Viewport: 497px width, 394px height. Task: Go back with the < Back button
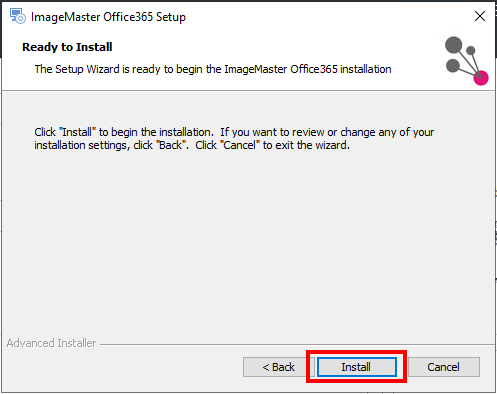pyautogui.click(x=279, y=367)
